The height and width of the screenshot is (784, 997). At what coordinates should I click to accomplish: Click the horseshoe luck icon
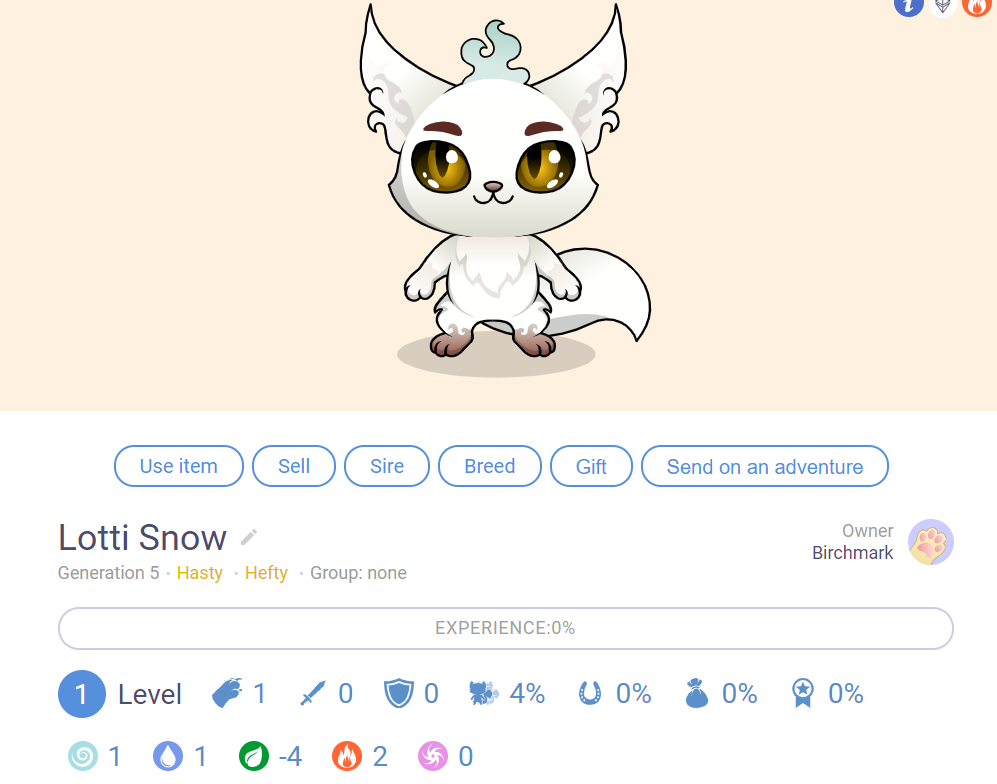(x=589, y=693)
